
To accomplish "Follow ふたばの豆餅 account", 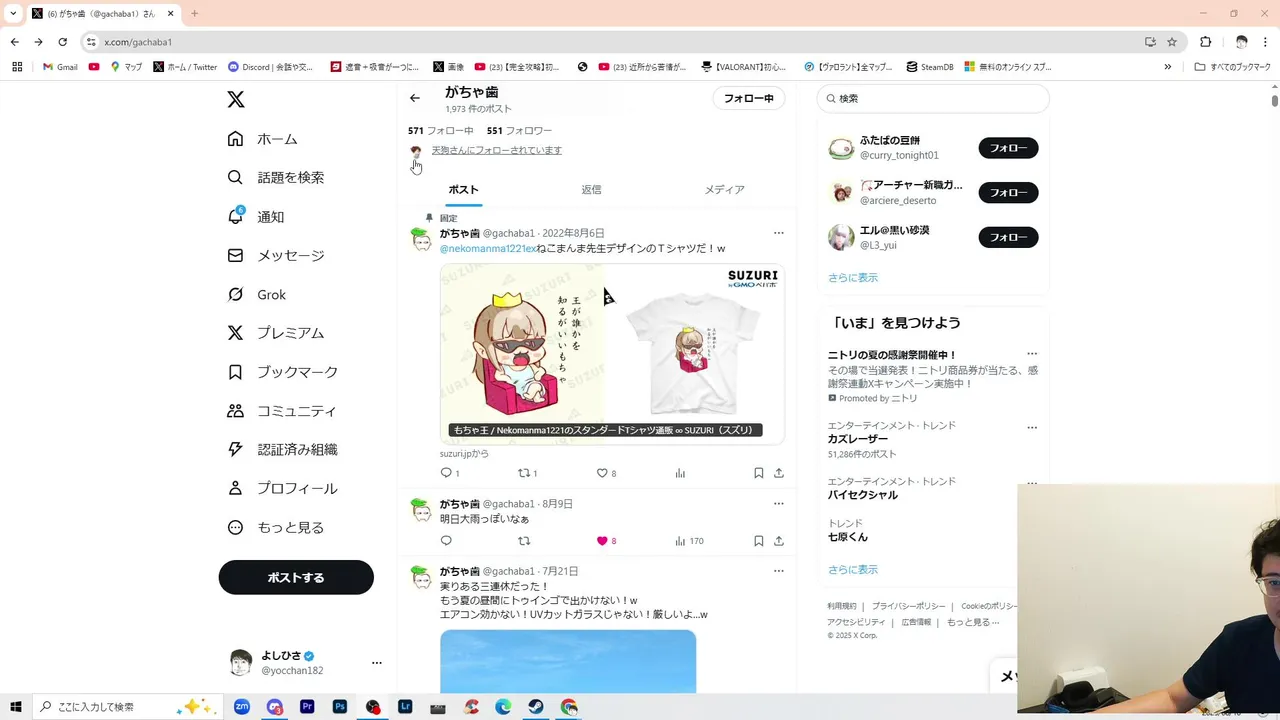I will (1008, 148).
